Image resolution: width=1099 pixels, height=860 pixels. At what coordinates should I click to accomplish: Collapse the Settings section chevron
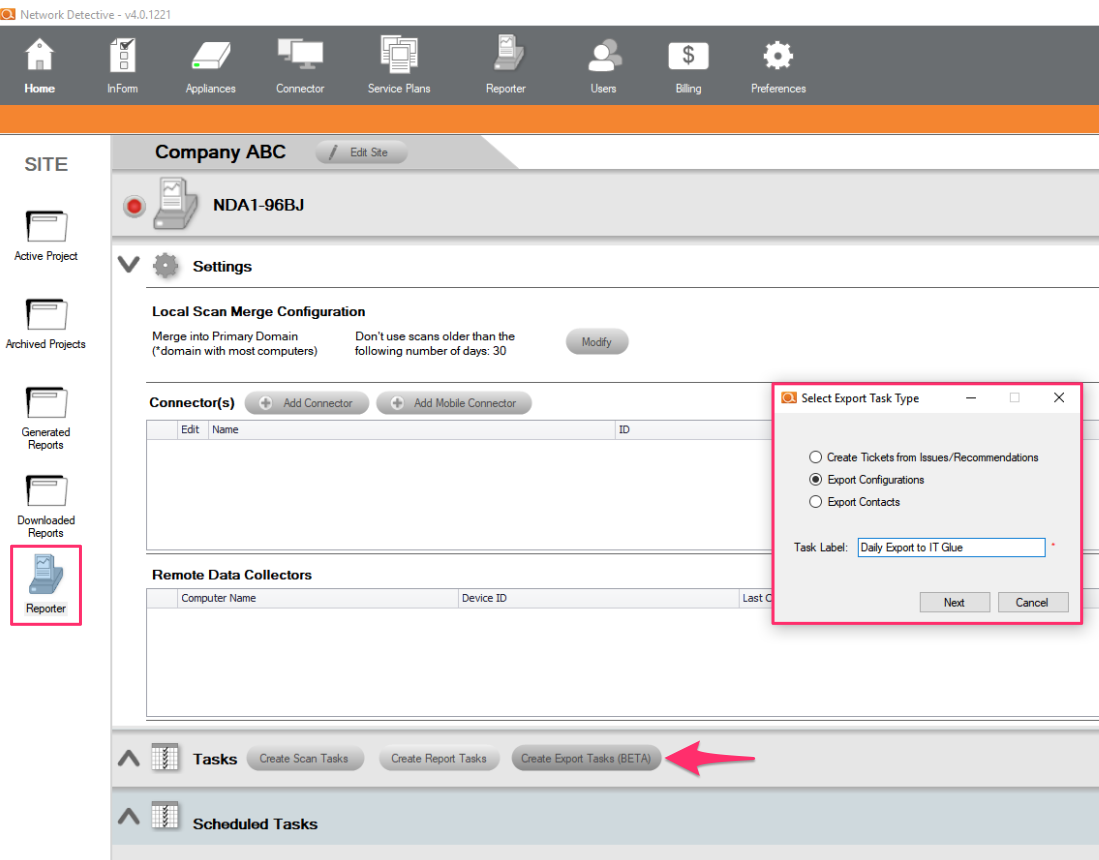click(x=128, y=266)
